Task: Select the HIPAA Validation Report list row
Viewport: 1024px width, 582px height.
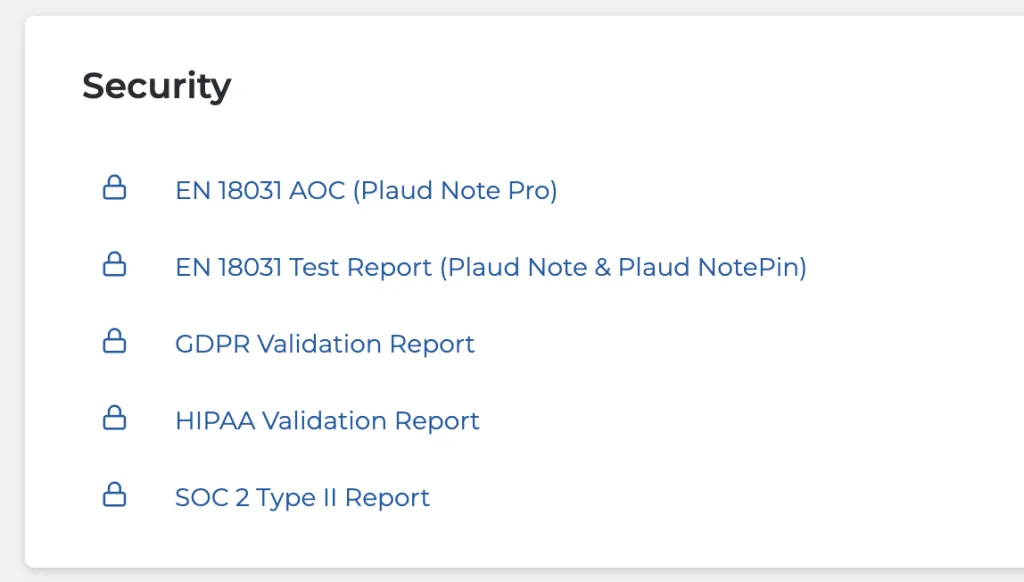Action: pos(327,421)
